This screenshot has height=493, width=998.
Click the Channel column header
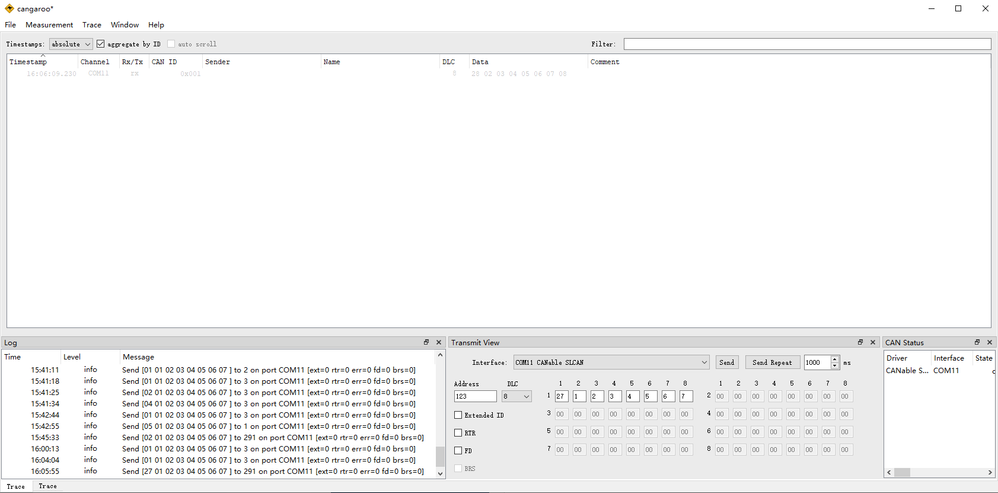[x=98, y=62]
